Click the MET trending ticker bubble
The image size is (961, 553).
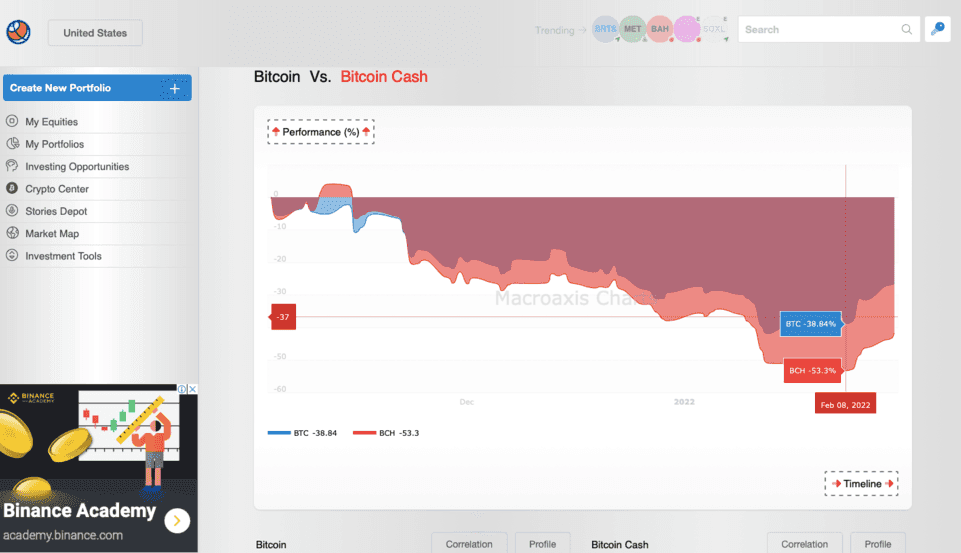click(632, 30)
